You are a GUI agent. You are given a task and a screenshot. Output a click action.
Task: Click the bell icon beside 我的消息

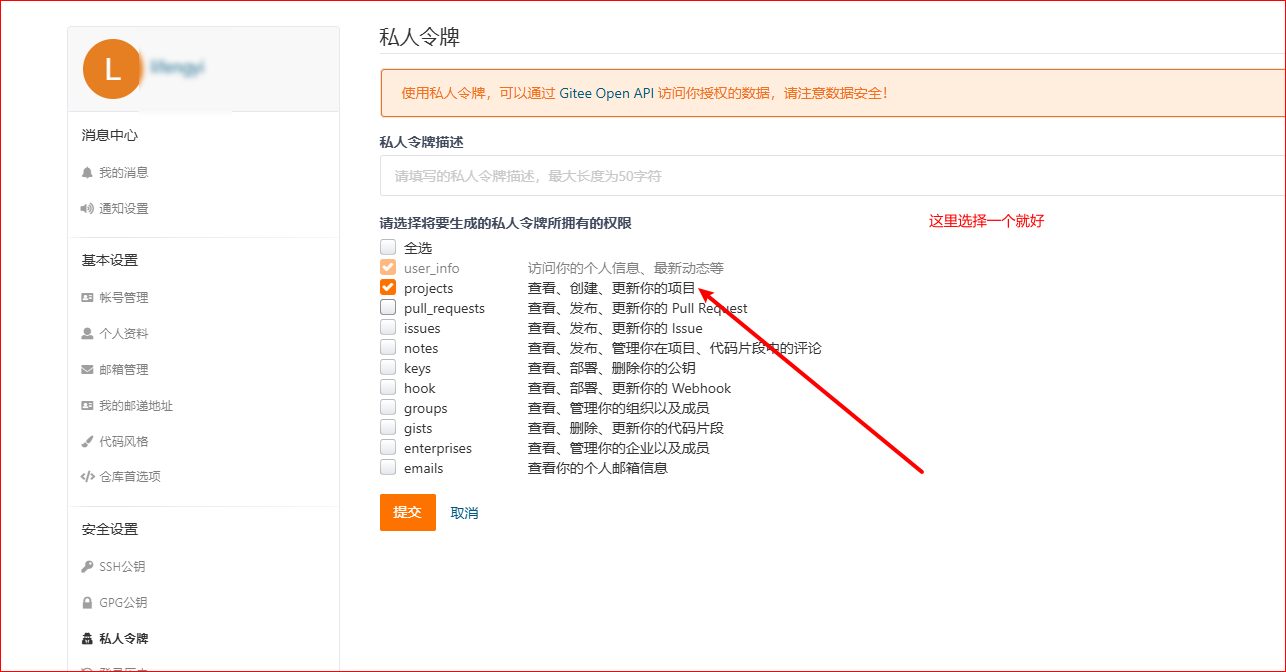click(87, 173)
